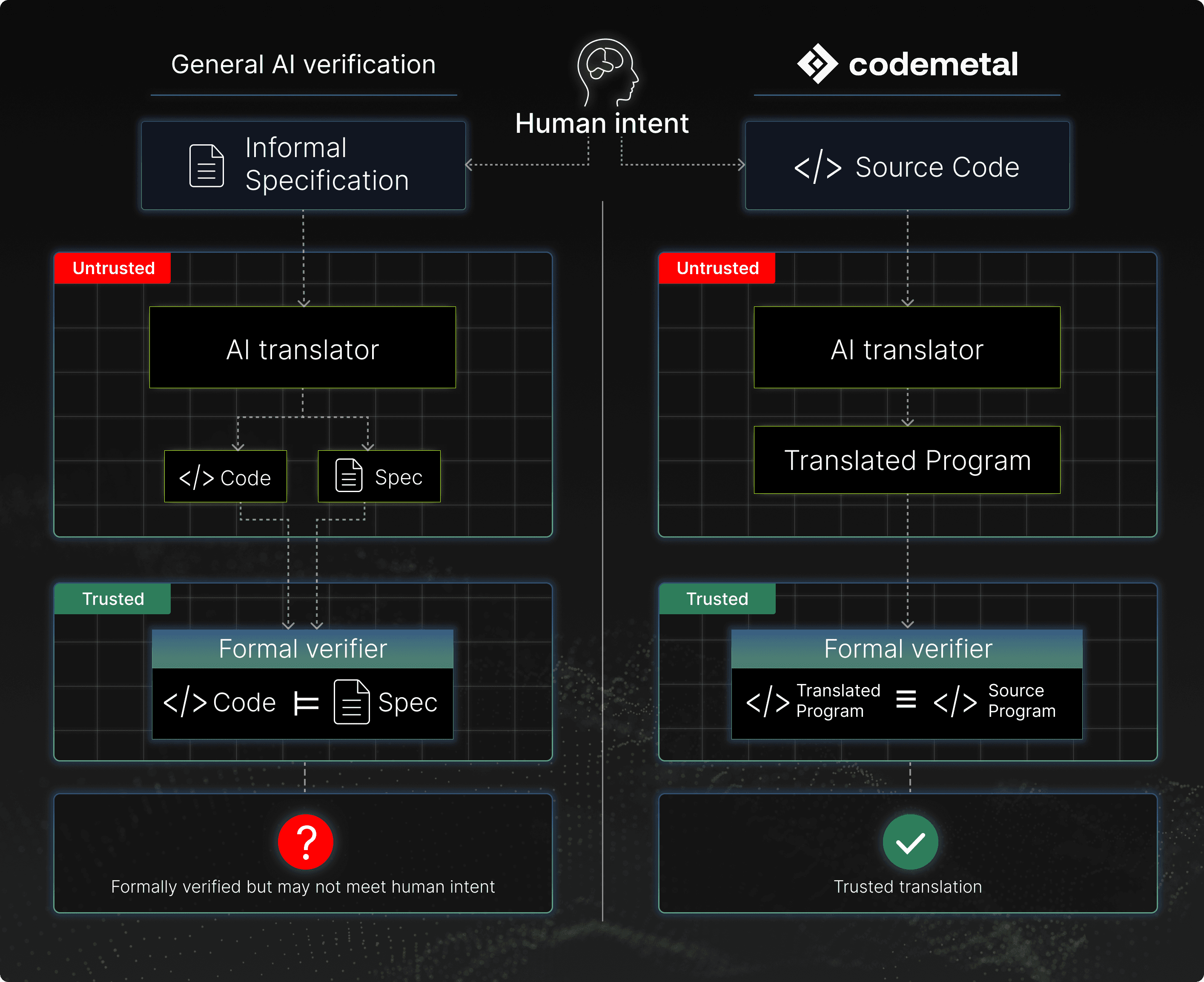The height and width of the screenshot is (982, 1204).
Task: Click the Translated Program label in the right verifier
Action: pos(838,700)
